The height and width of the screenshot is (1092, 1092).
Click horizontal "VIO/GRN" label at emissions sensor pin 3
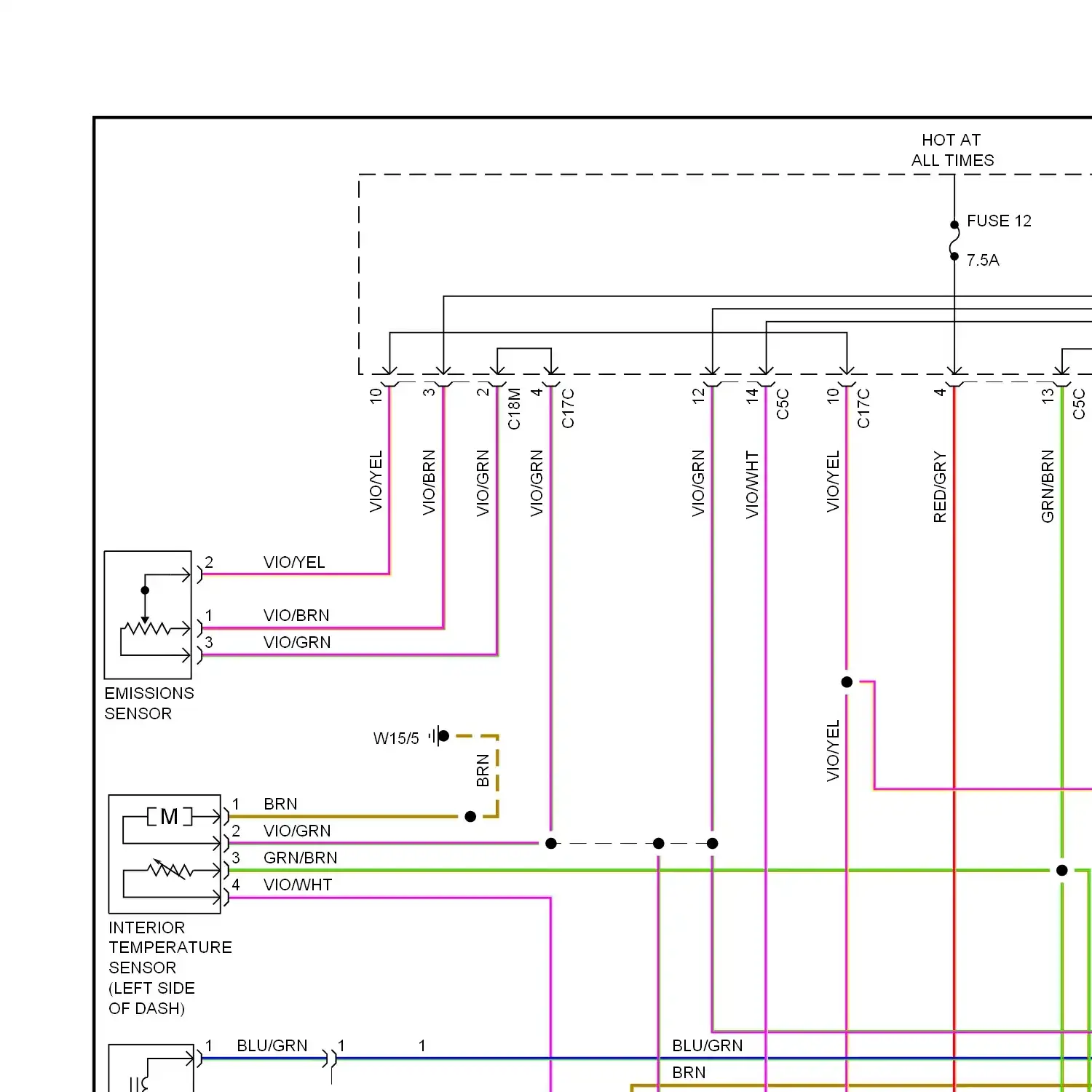297,642
